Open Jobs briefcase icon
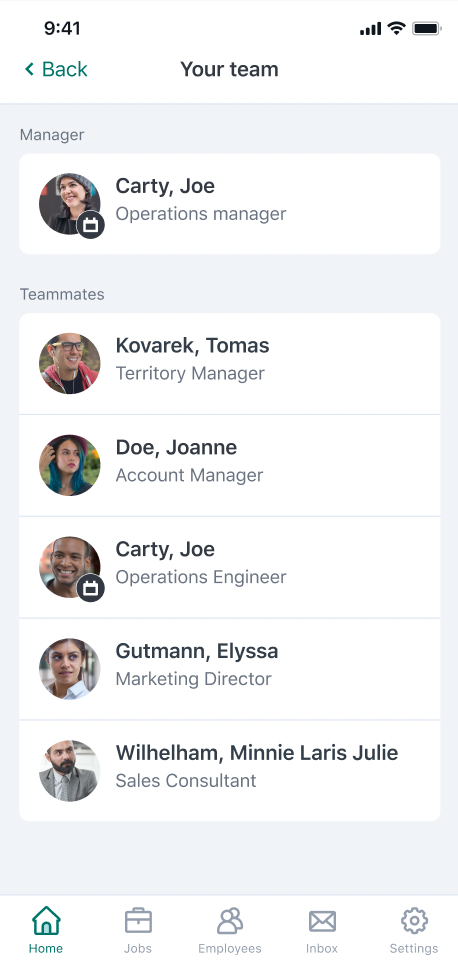This screenshot has width=458, height=976. coord(138,921)
